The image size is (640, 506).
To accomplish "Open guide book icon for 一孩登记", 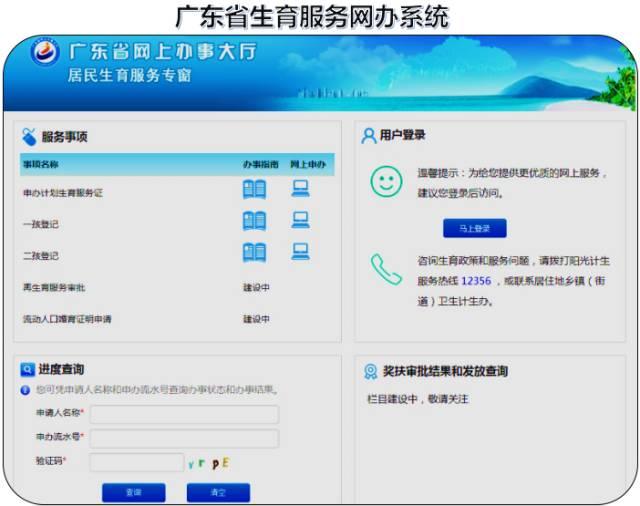I will (x=254, y=221).
